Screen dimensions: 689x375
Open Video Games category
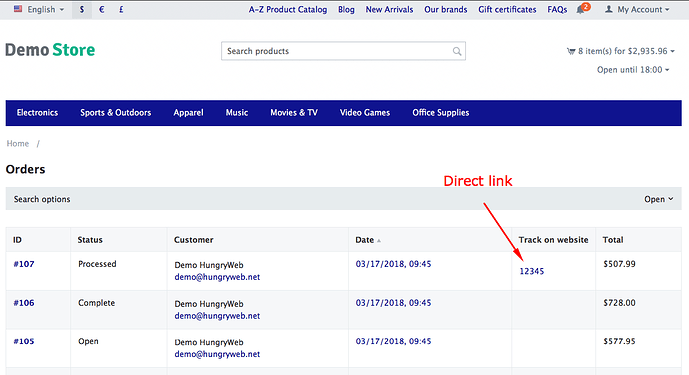click(x=365, y=113)
